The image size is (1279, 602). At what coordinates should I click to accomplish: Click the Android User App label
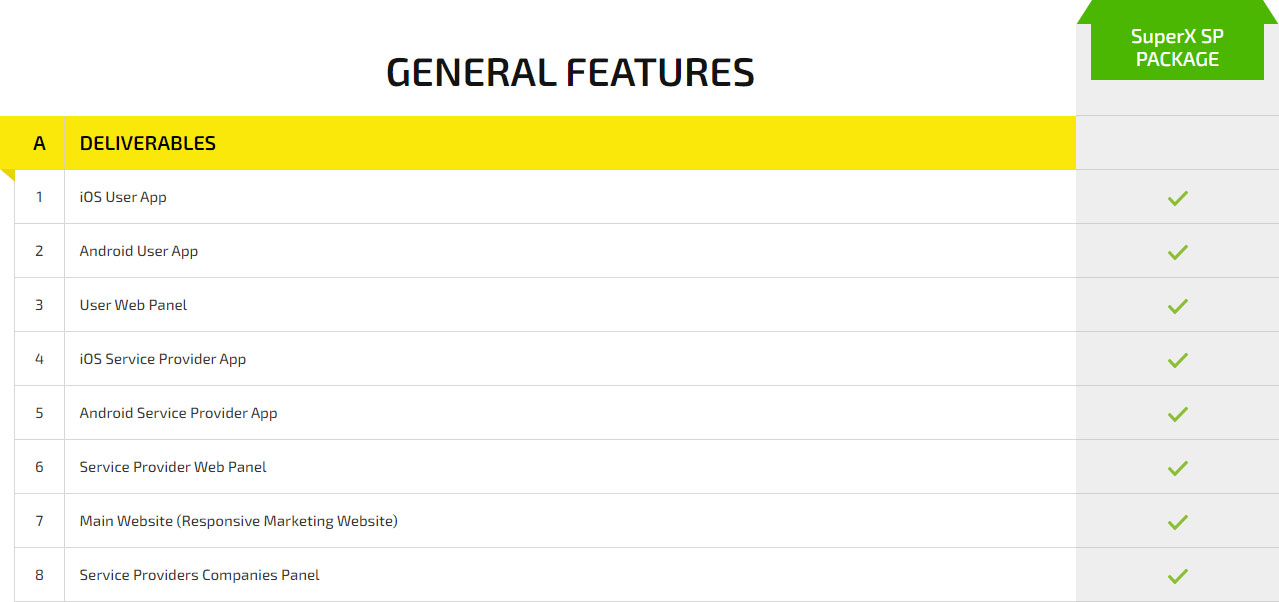click(x=139, y=251)
